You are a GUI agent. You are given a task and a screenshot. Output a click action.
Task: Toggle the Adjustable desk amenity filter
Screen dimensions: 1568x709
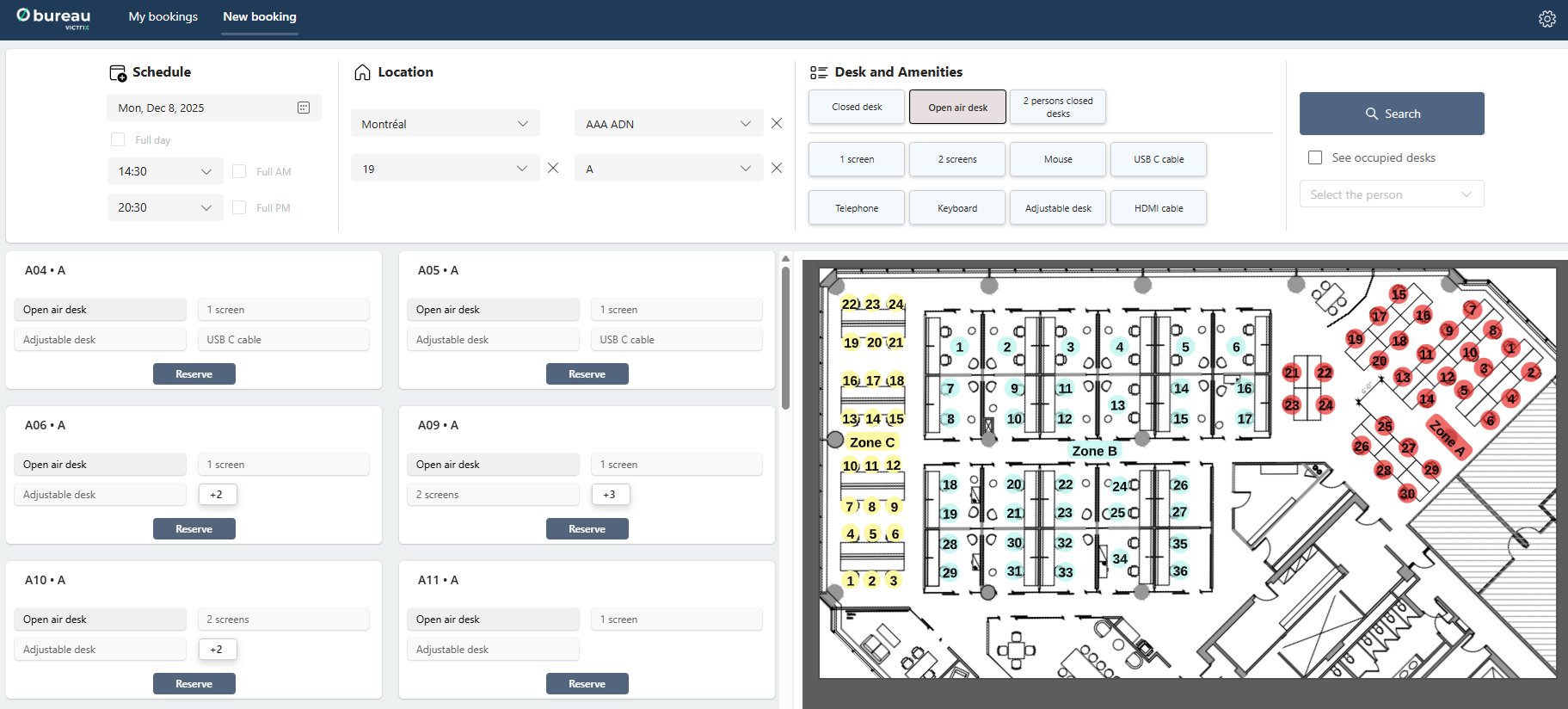tap(1057, 208)
